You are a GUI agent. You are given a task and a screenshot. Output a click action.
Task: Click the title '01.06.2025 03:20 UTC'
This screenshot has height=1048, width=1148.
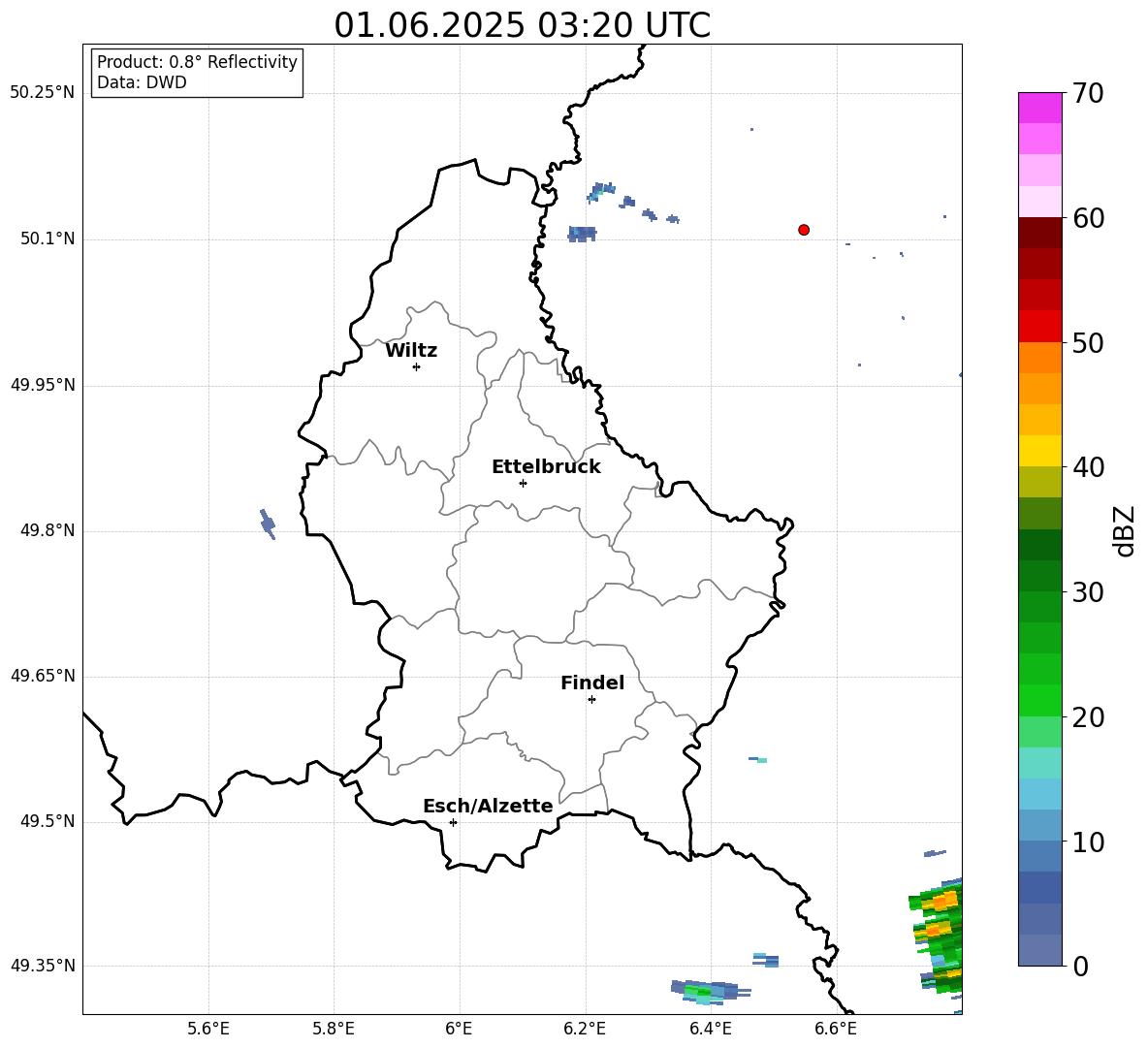522,25
